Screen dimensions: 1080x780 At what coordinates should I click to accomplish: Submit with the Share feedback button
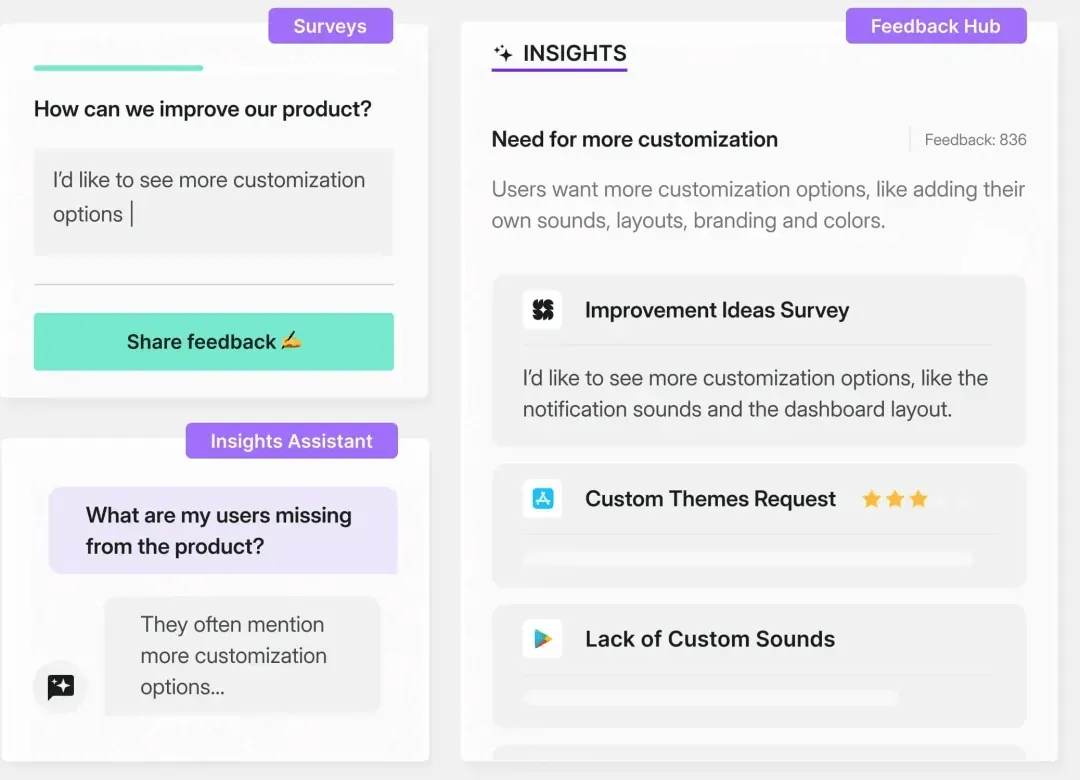point(214,342)
